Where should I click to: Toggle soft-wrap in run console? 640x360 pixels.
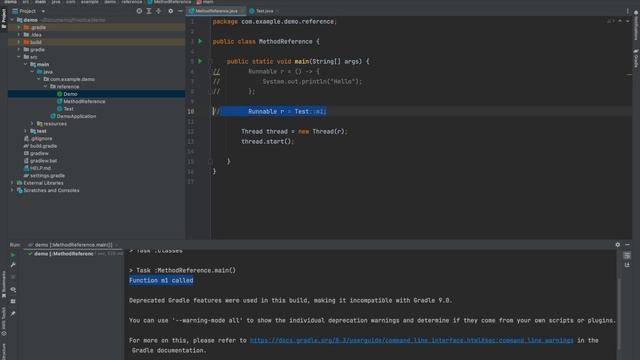click(627, 256)
